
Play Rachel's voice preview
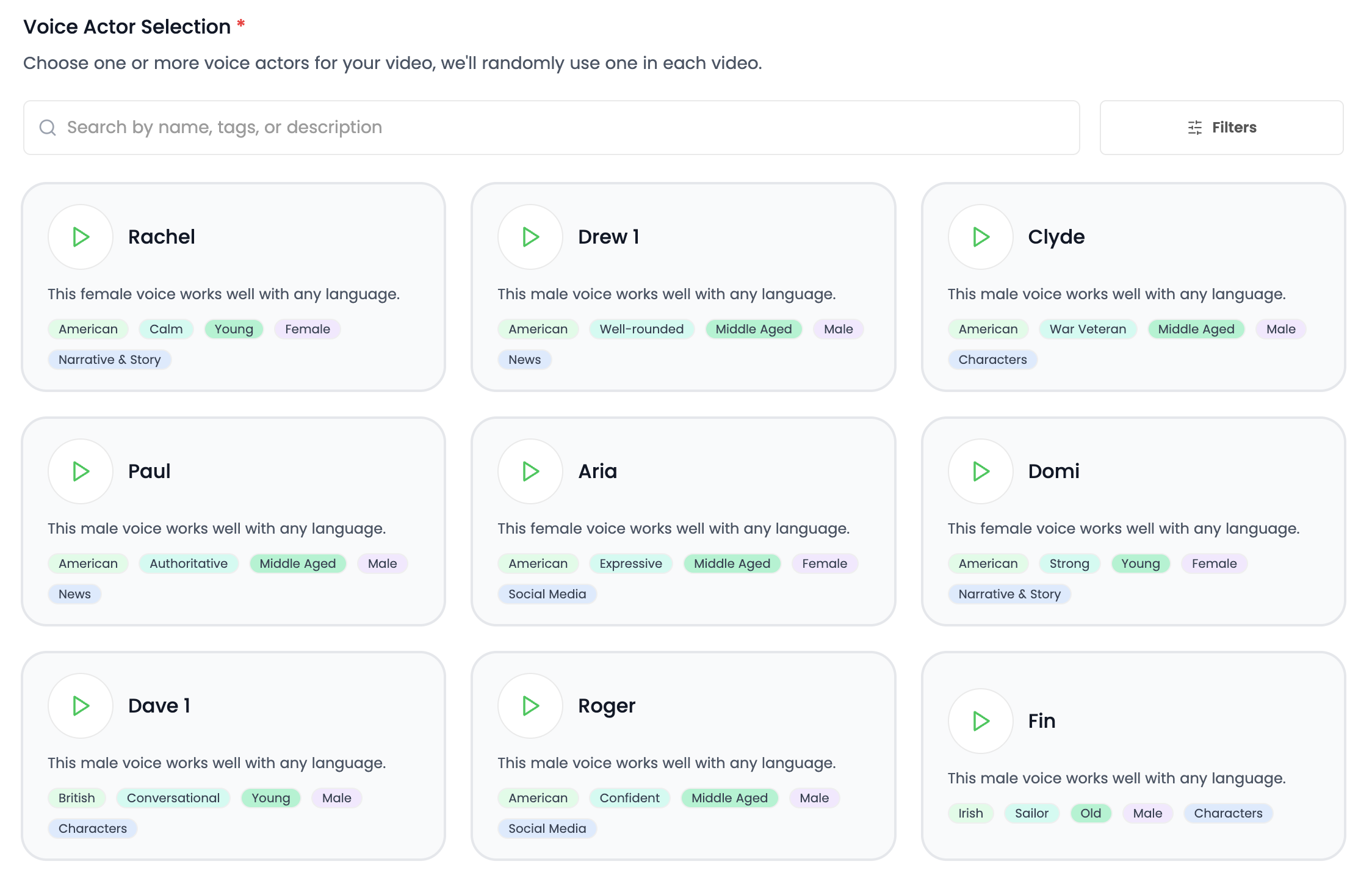point(81,237)
